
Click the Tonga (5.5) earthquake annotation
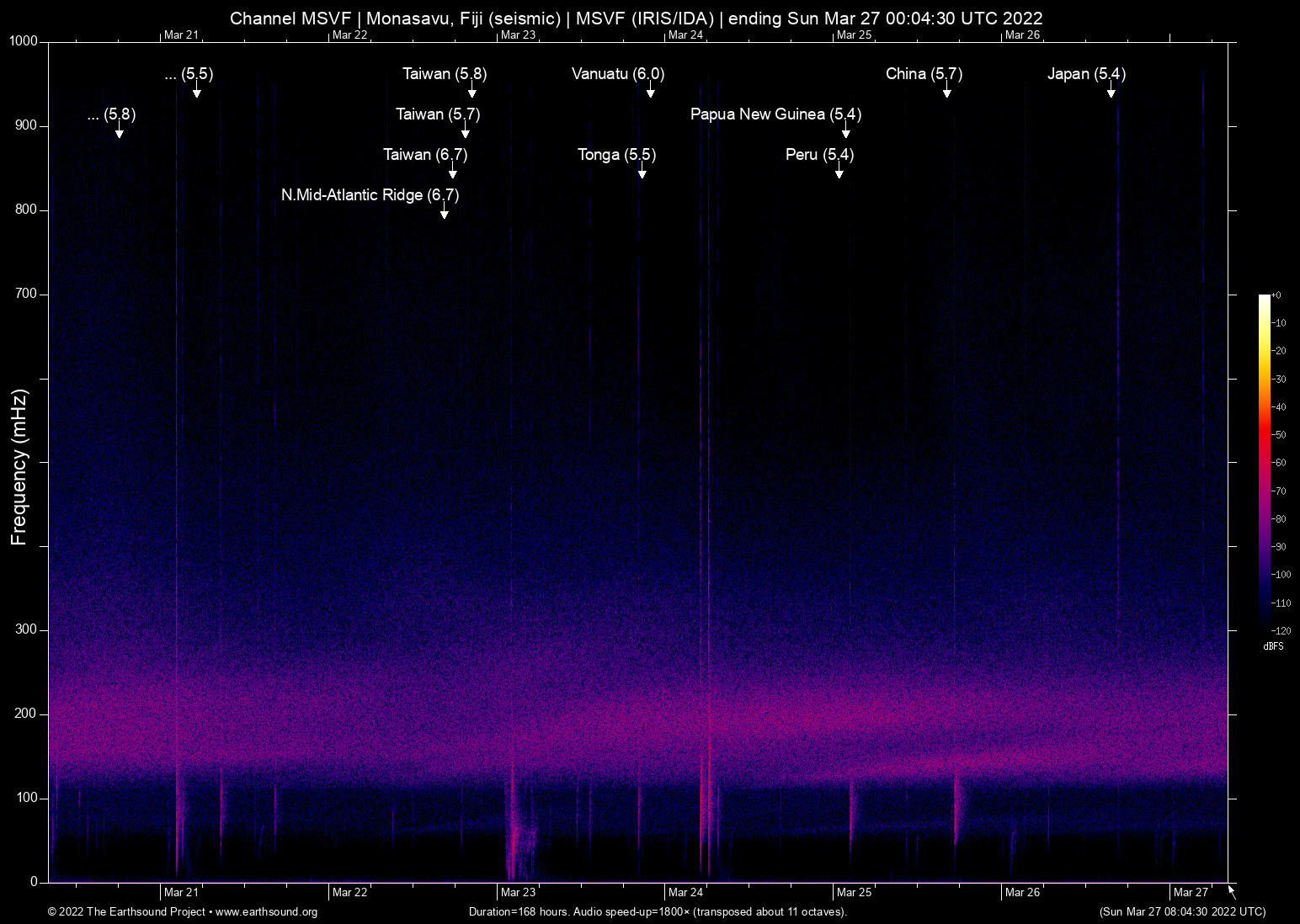[616, 155]
